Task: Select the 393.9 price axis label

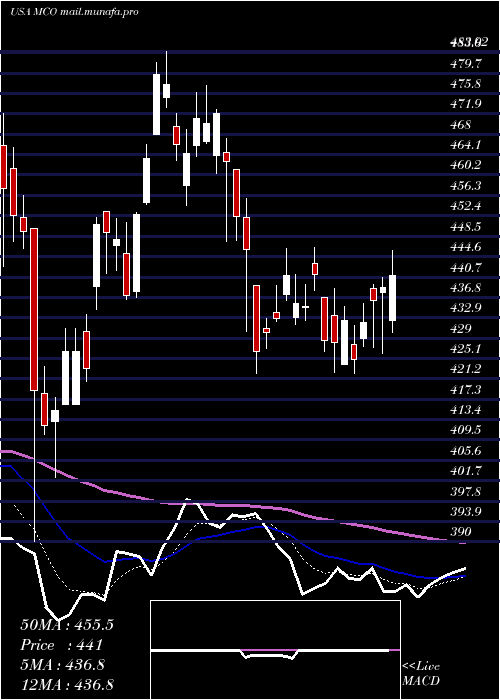Action: 465,512
